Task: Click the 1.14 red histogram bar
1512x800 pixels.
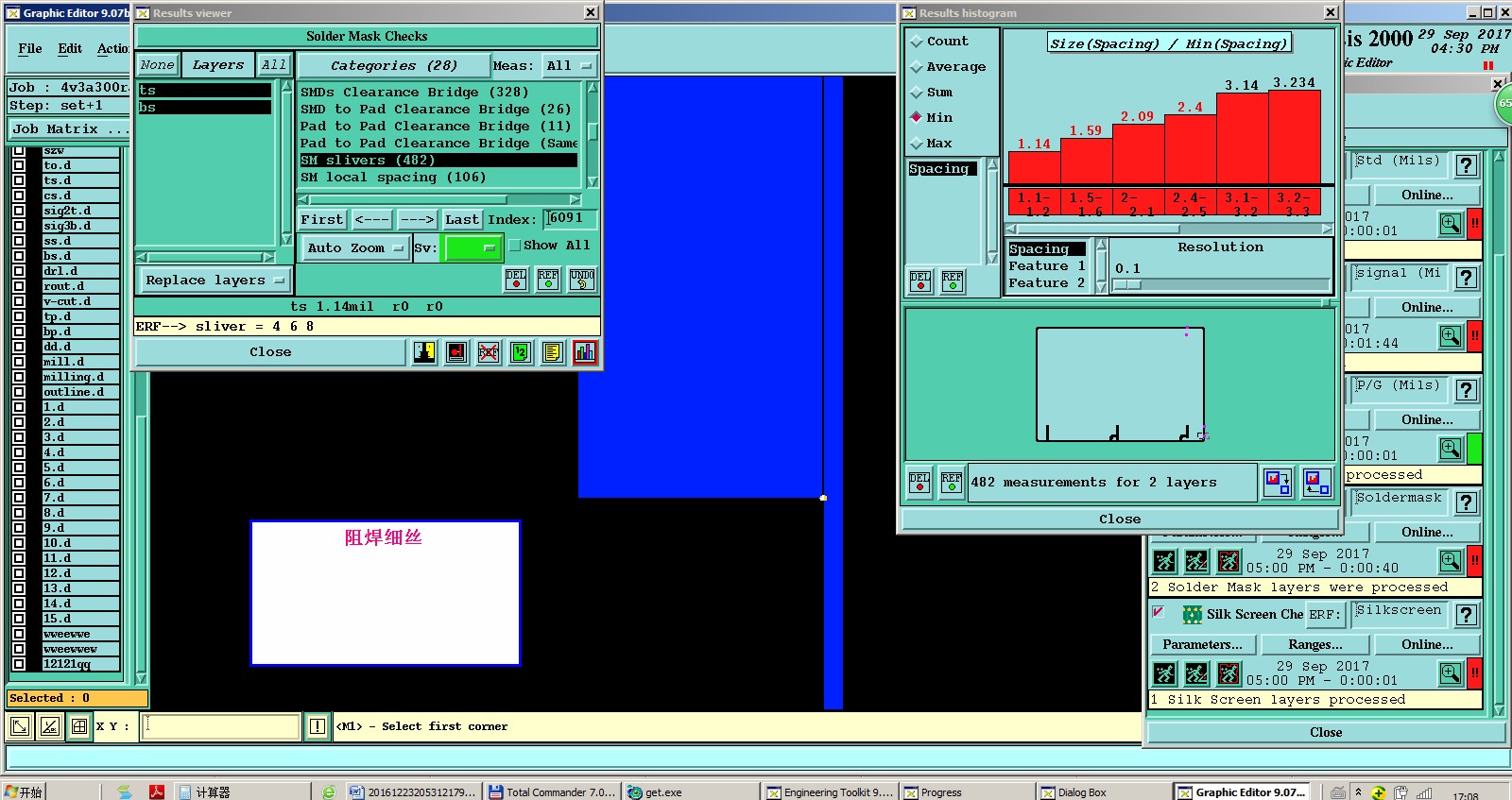Action: pos(1034,167)
